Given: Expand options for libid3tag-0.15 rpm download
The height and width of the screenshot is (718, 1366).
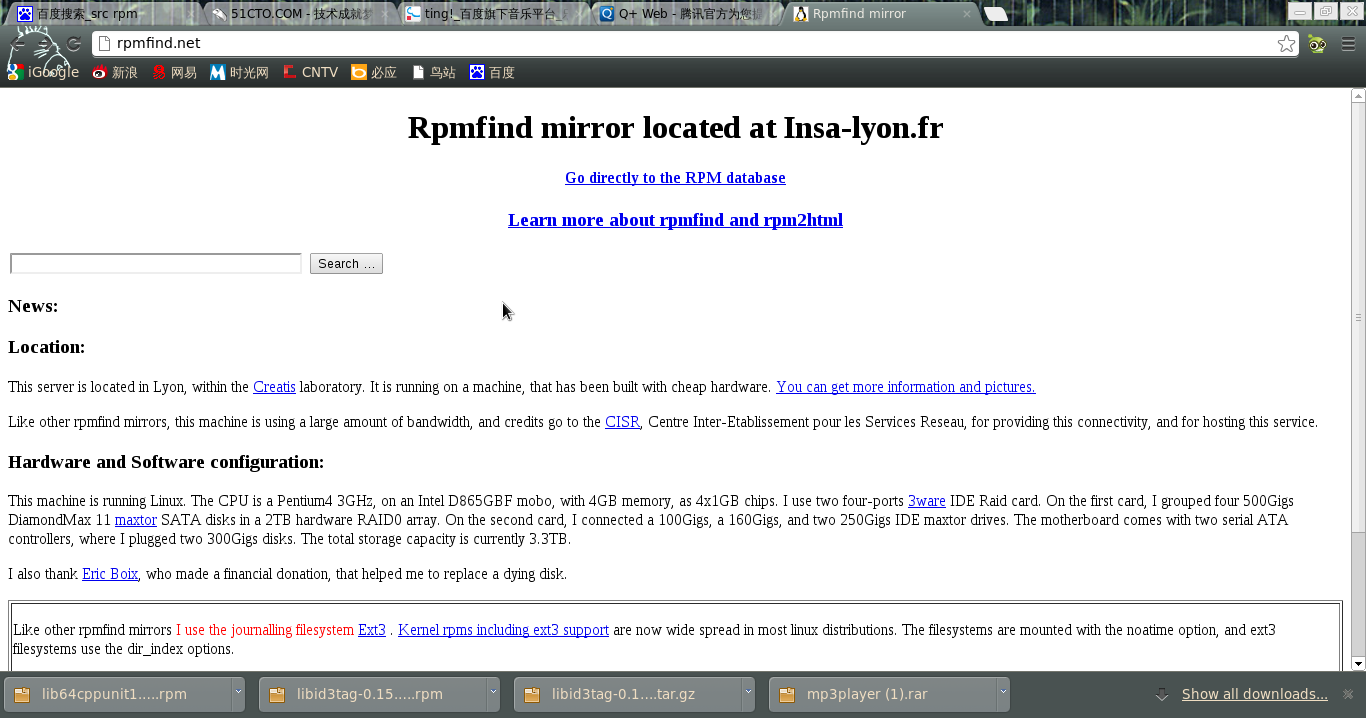Looking at the screenshot, I should point(493,694).
